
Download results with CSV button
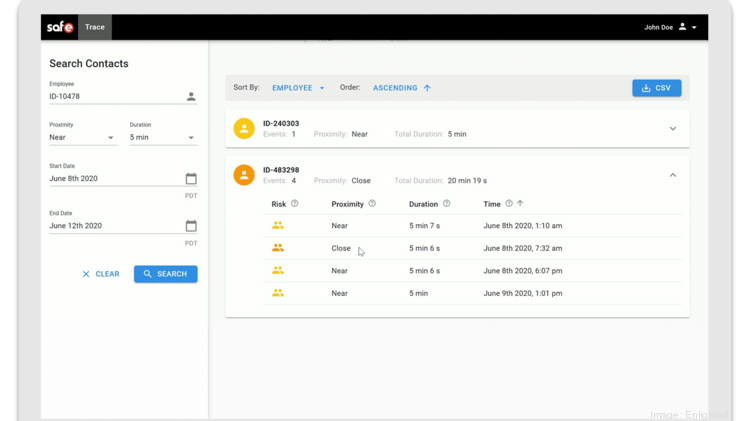tap(656, 88)
